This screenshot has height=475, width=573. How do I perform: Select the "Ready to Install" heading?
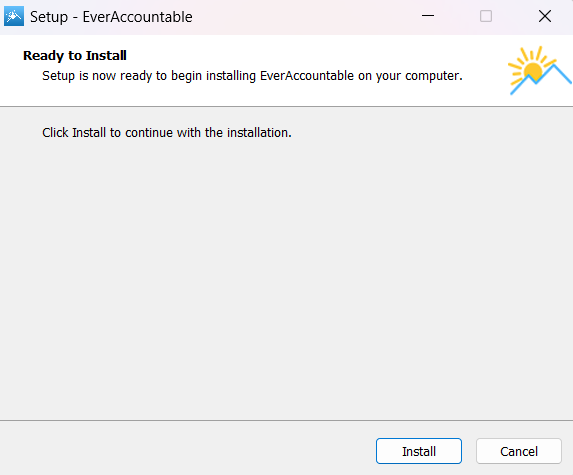(75, 56)
